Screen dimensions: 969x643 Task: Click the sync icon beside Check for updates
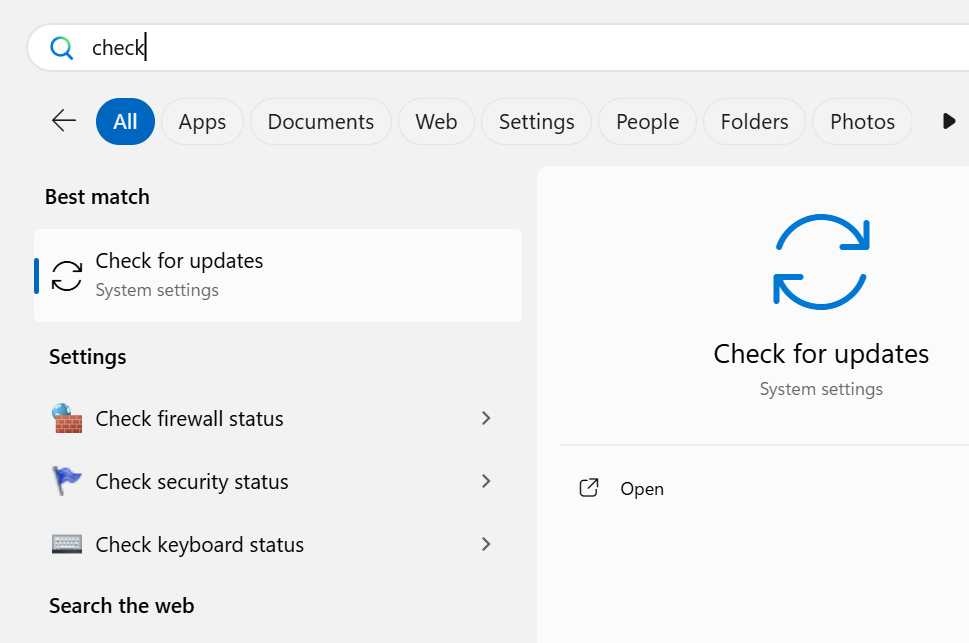pyautogui.click(x=67, y=275)
